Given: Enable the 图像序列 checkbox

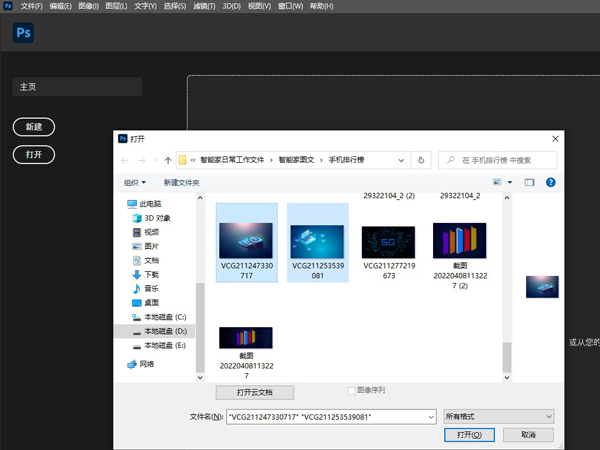Looking at the screenshot, I should coord(351,390).
